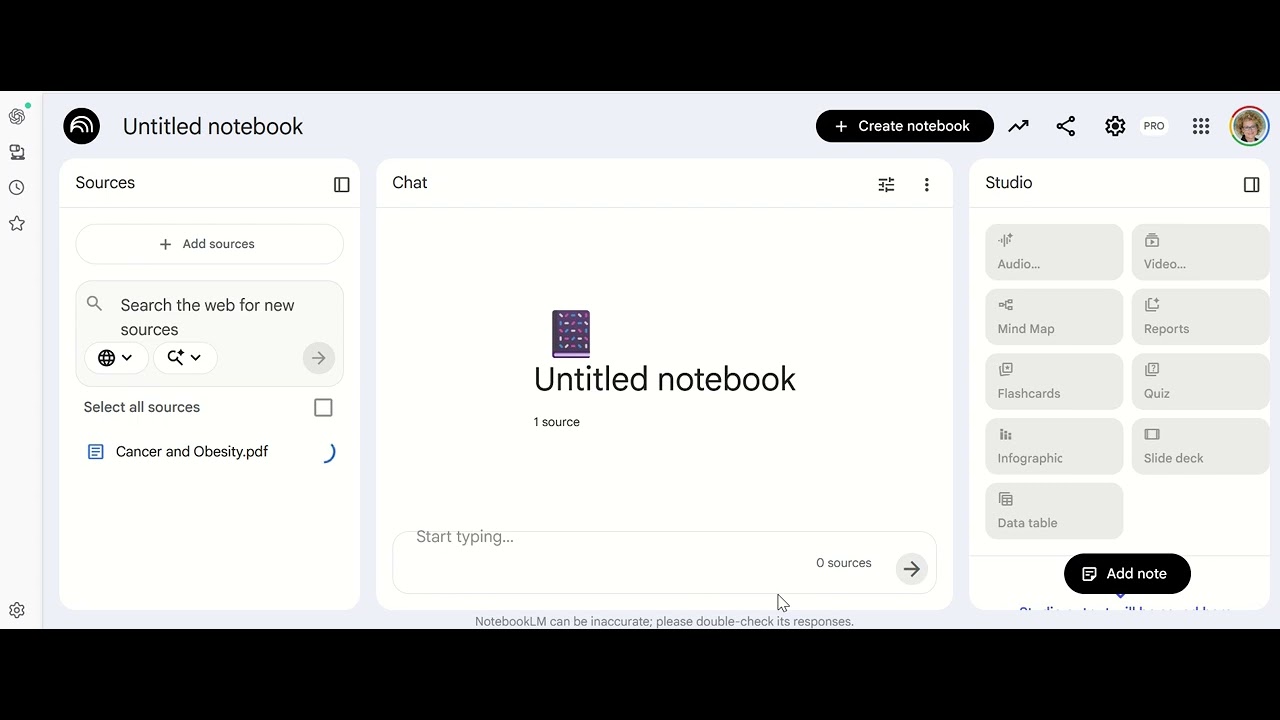Generate an Audio overview
The image size is (1280, 720).
pyautogui.click(x=1054, y=252)
